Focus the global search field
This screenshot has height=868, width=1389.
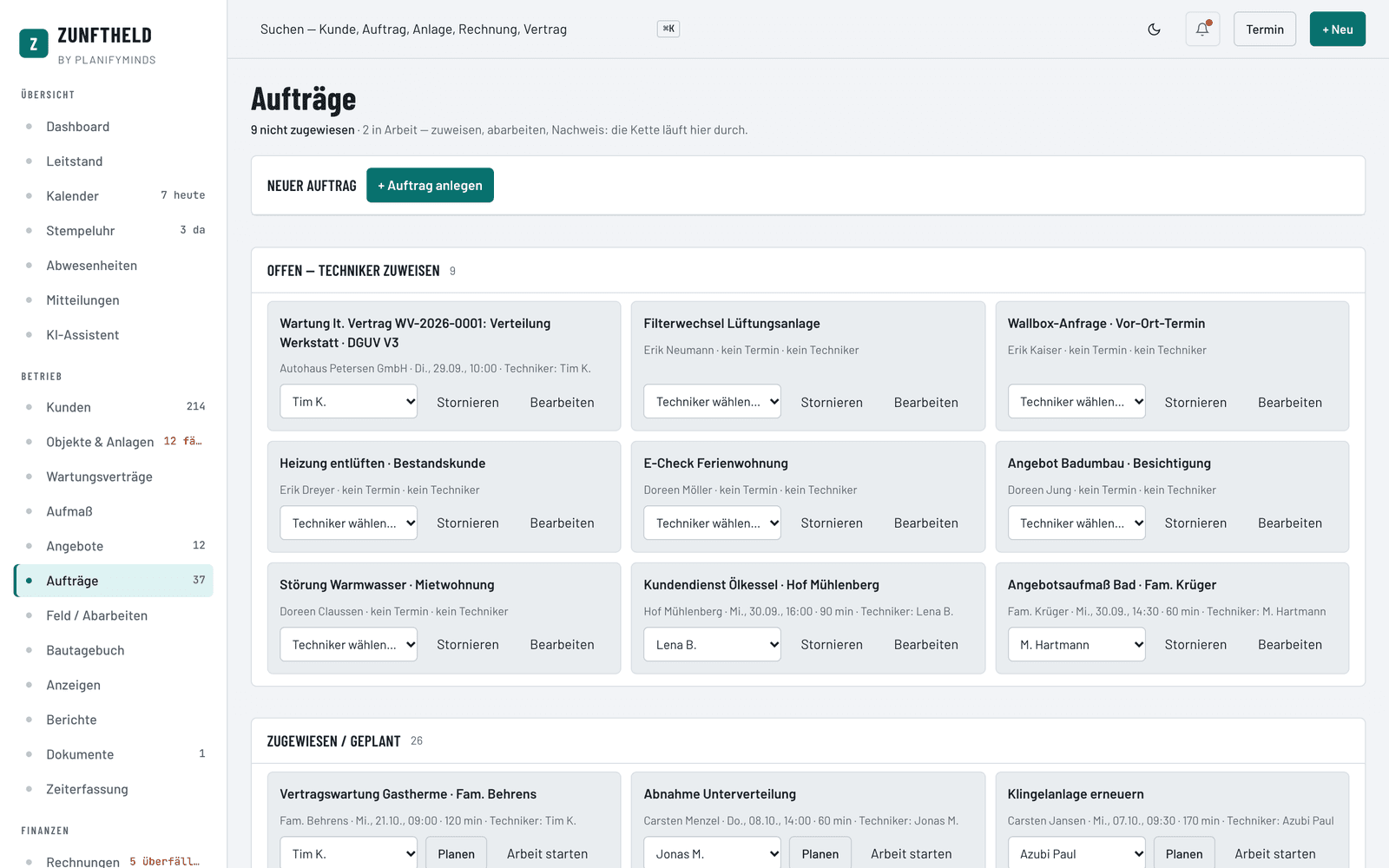point(469,30)
